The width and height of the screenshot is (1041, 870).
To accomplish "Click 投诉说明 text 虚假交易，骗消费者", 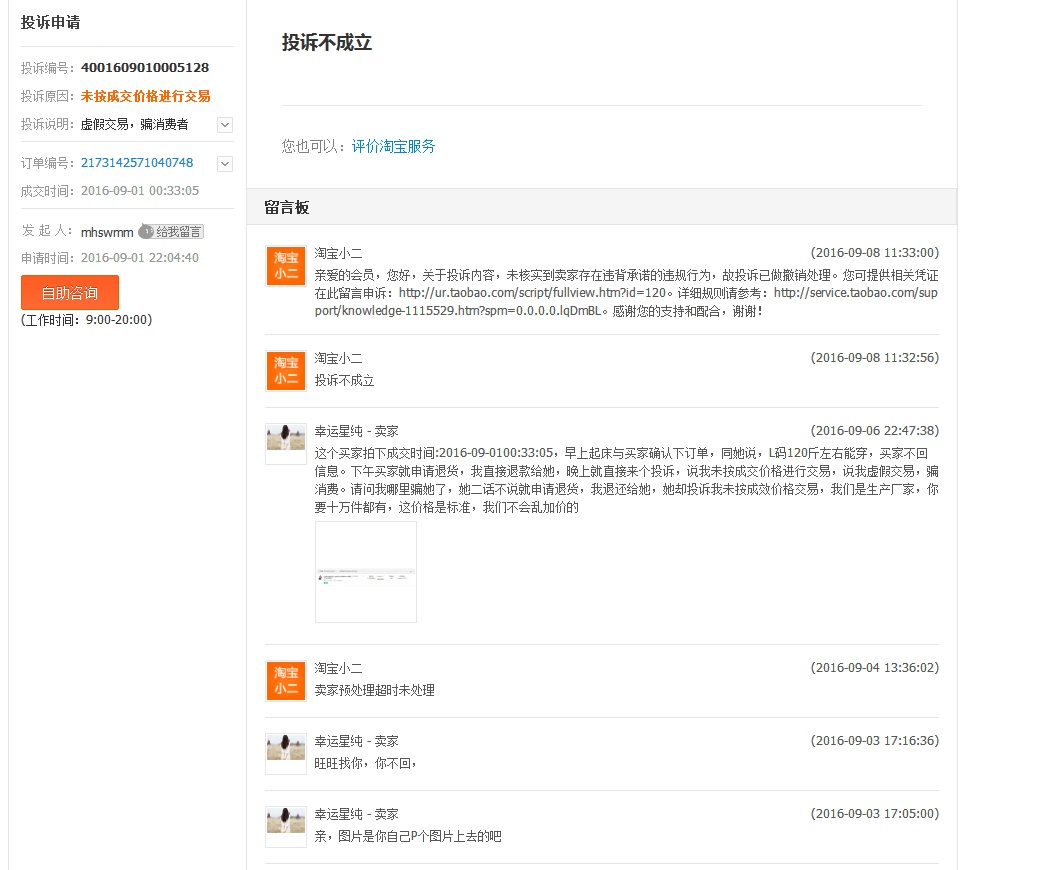I will [x=135, y=125].
